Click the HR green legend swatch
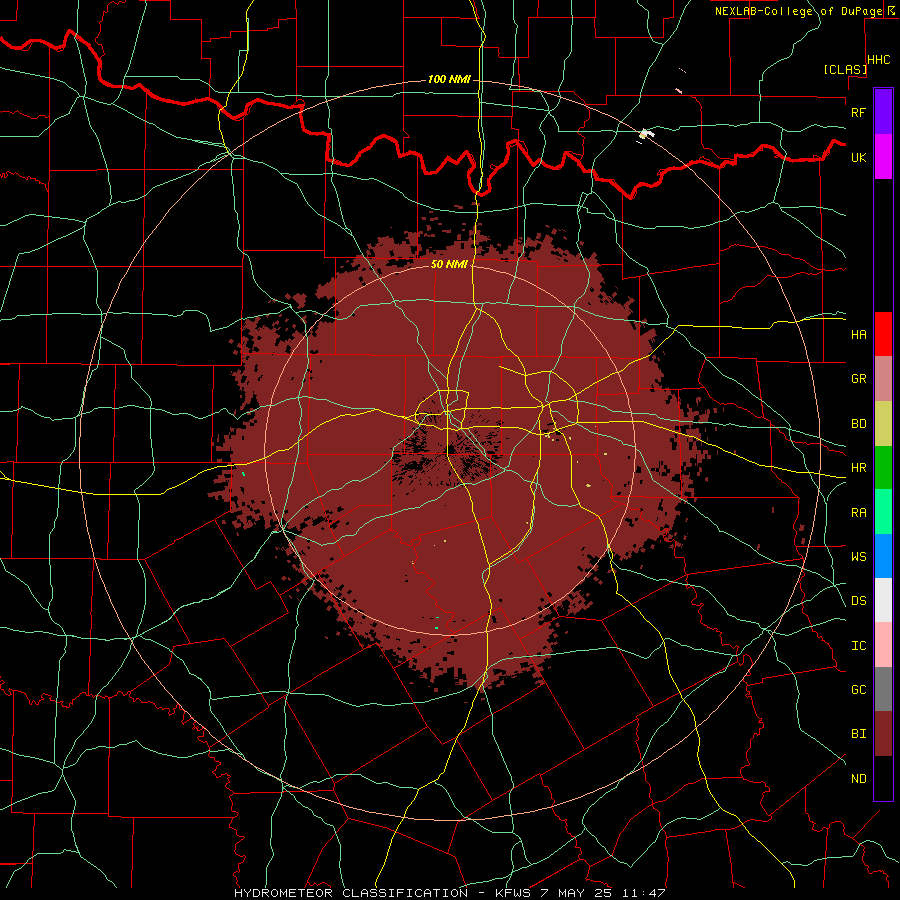Image resolution: width=900 pixels, height=900 pixels. coord(883,468)
